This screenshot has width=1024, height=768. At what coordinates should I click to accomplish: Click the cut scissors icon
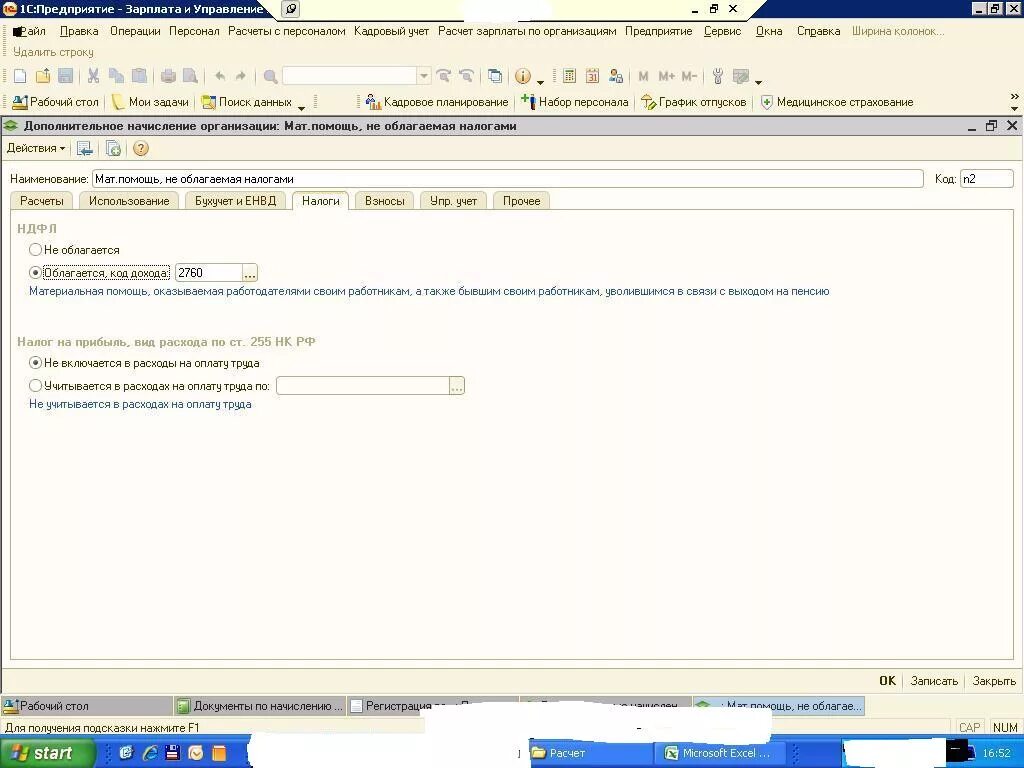click(93, 76)
